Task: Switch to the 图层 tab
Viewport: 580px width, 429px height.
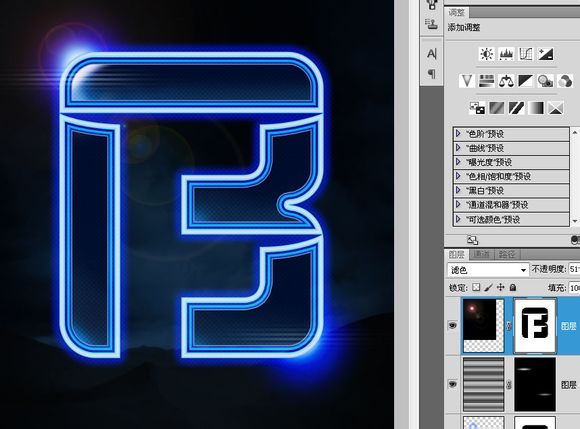Action: [456, 254]
